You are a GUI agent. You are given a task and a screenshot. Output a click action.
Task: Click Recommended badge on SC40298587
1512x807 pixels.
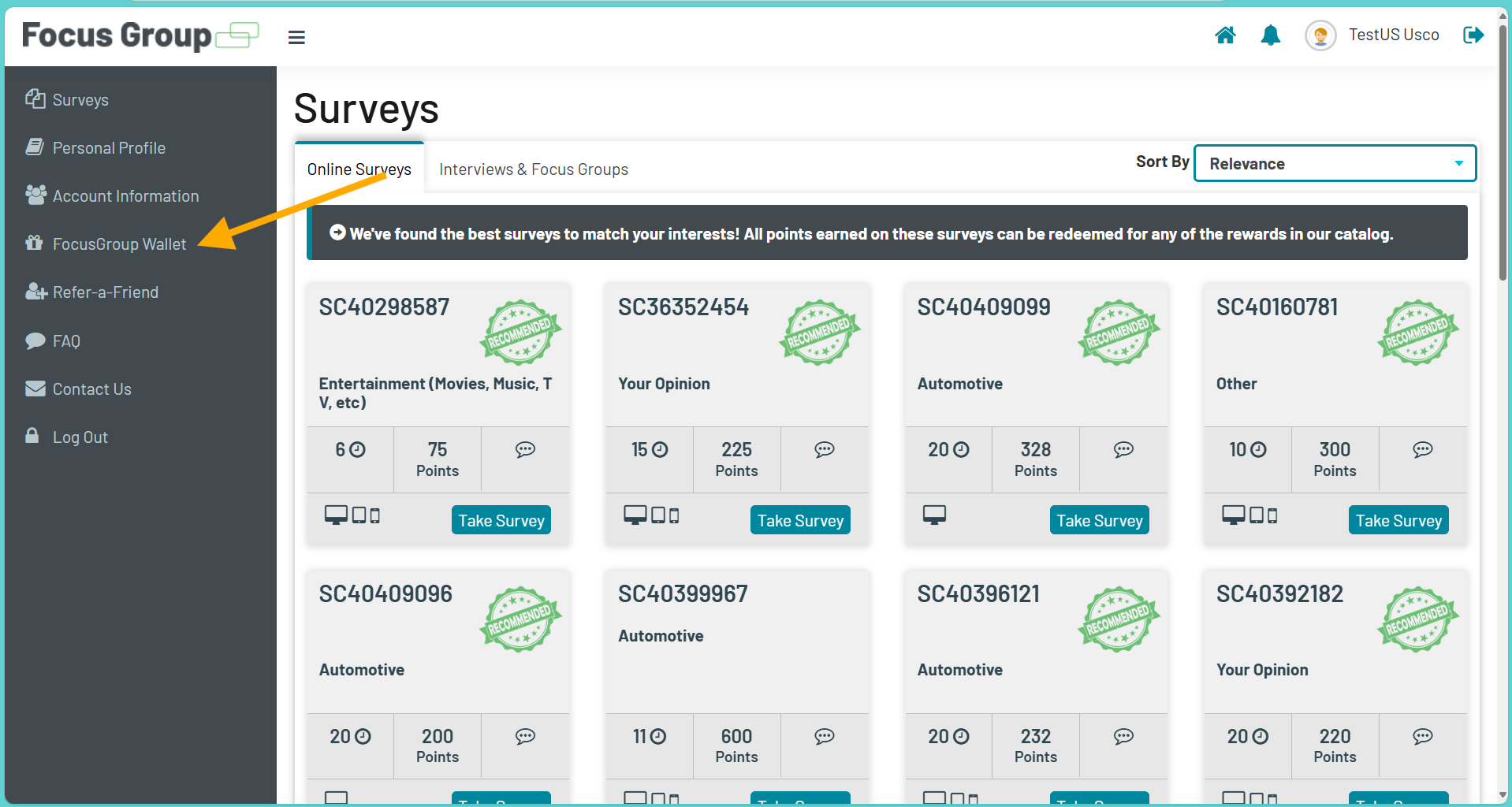(520, 333)
